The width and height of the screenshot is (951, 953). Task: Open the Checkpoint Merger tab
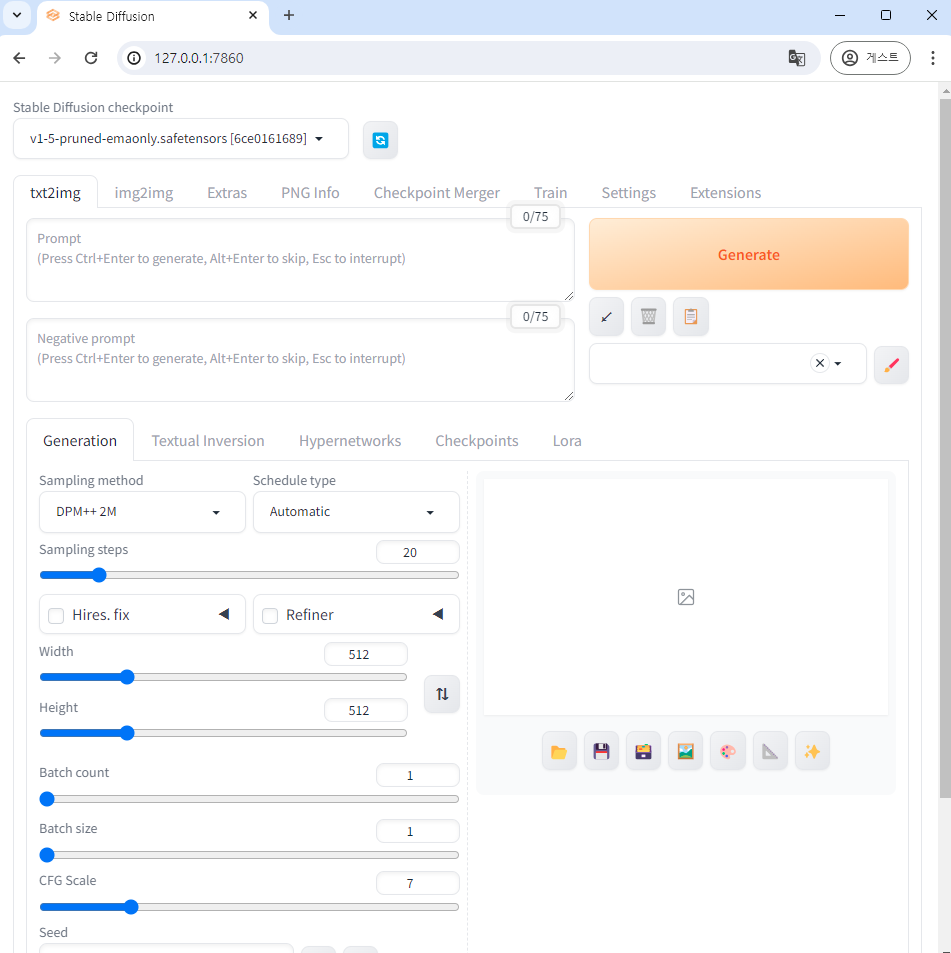(436, 193)
